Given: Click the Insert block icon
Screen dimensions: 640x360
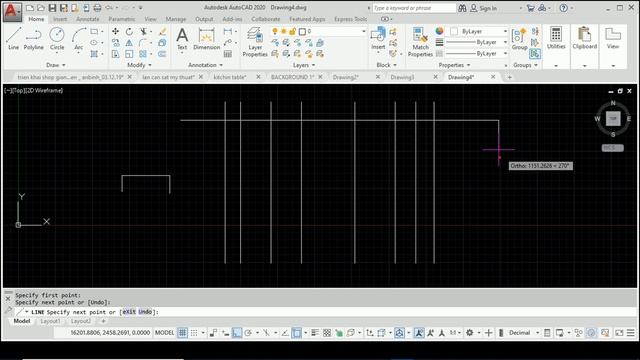Looking at the screenshot, I should 378,39.
